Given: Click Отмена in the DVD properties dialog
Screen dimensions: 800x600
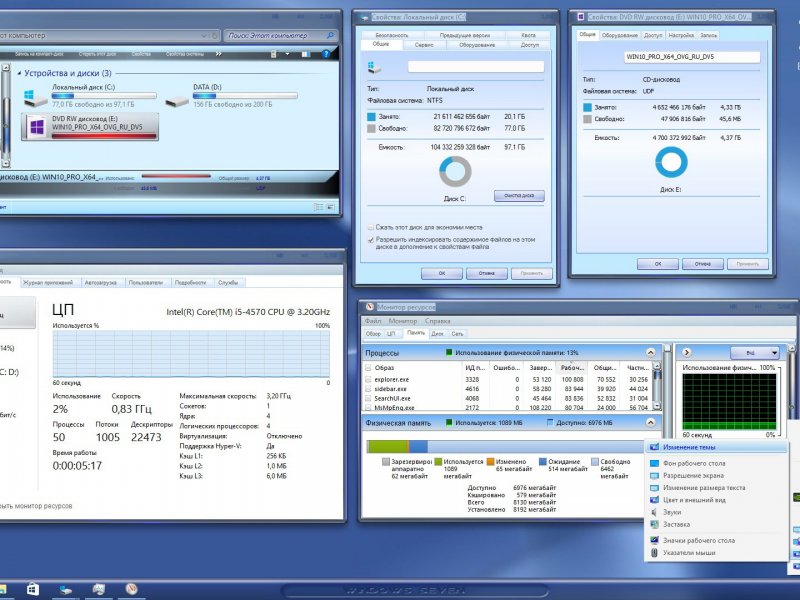Looking at the screenshot, I should click(703, 264).
